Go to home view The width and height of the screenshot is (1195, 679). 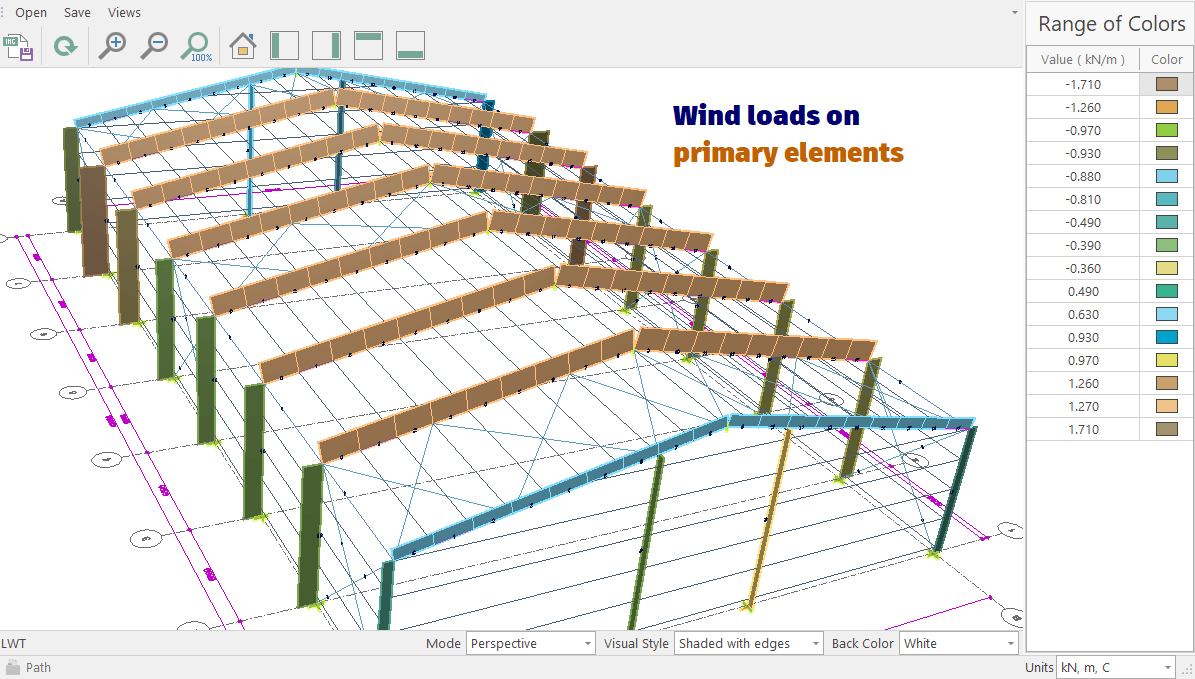pyautogui.click(x=242, y=46)
